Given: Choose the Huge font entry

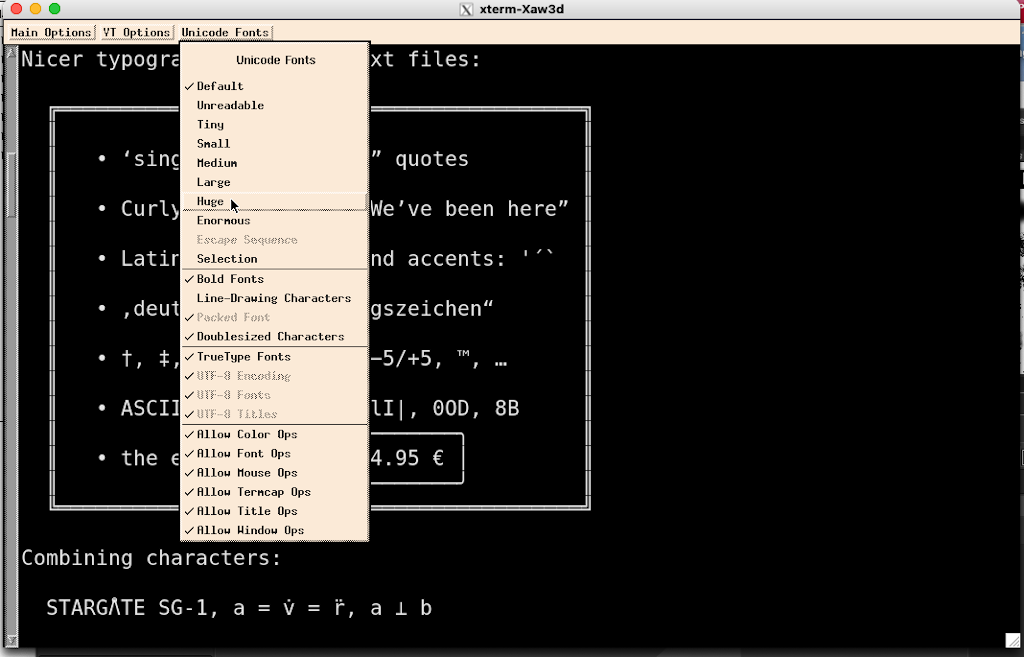Looking at the screenshot, I should tap(210, 202).
